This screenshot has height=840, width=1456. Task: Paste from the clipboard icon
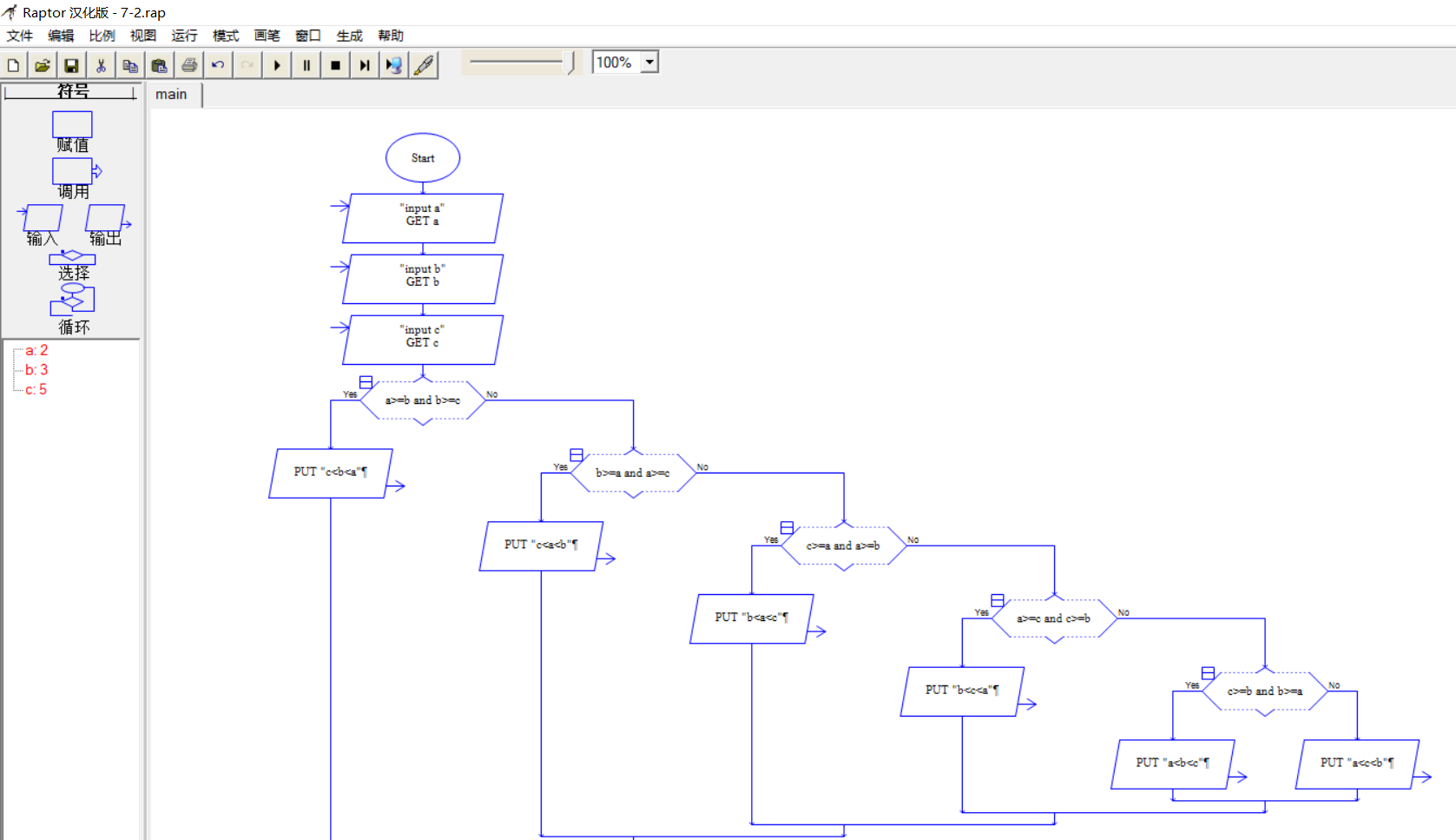160,65
